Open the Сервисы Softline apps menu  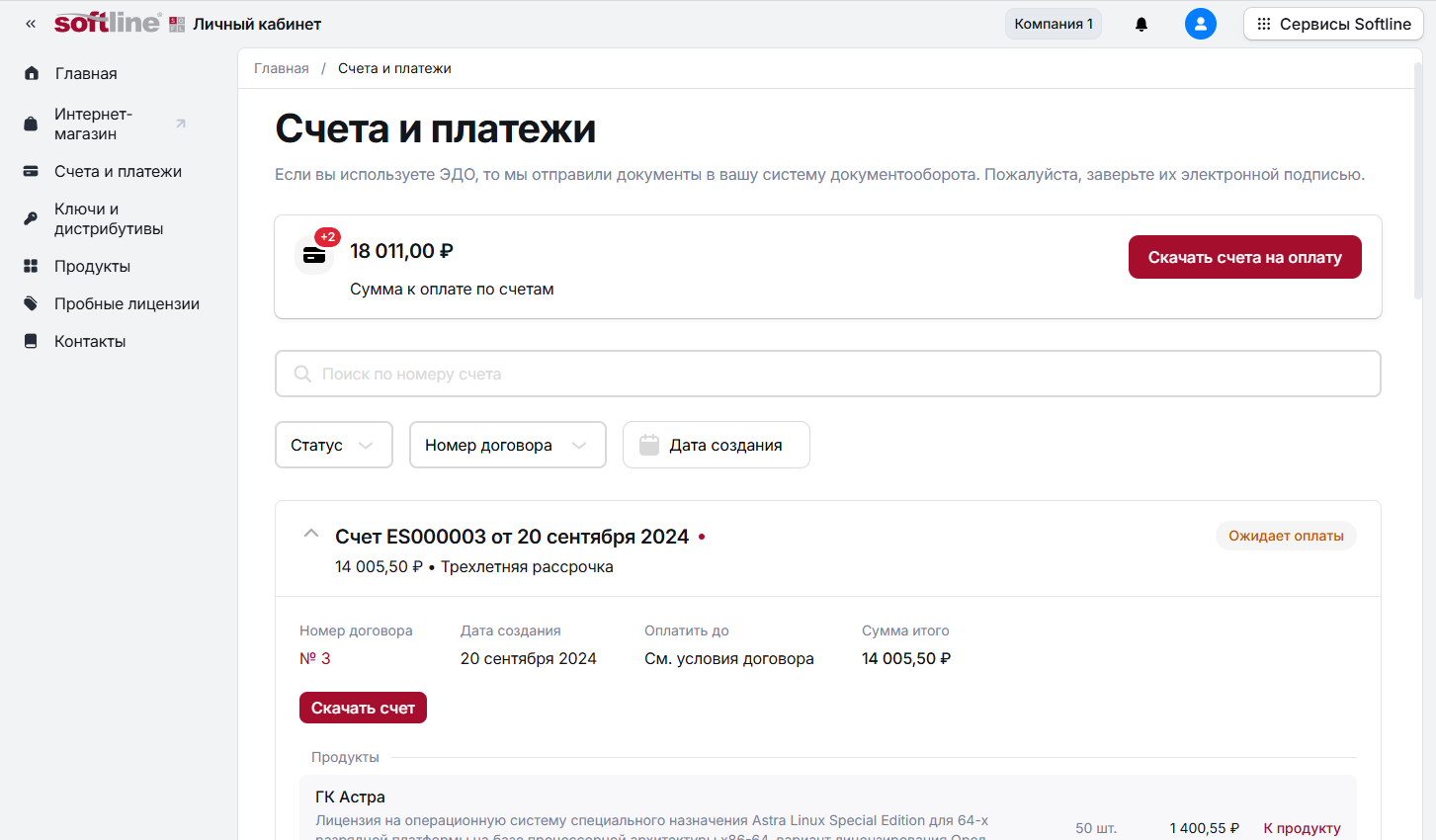click(1332, 24)
